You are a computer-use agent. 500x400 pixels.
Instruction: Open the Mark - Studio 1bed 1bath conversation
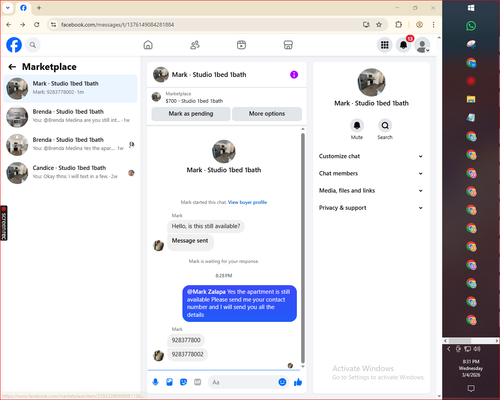(x=70, y=88)
